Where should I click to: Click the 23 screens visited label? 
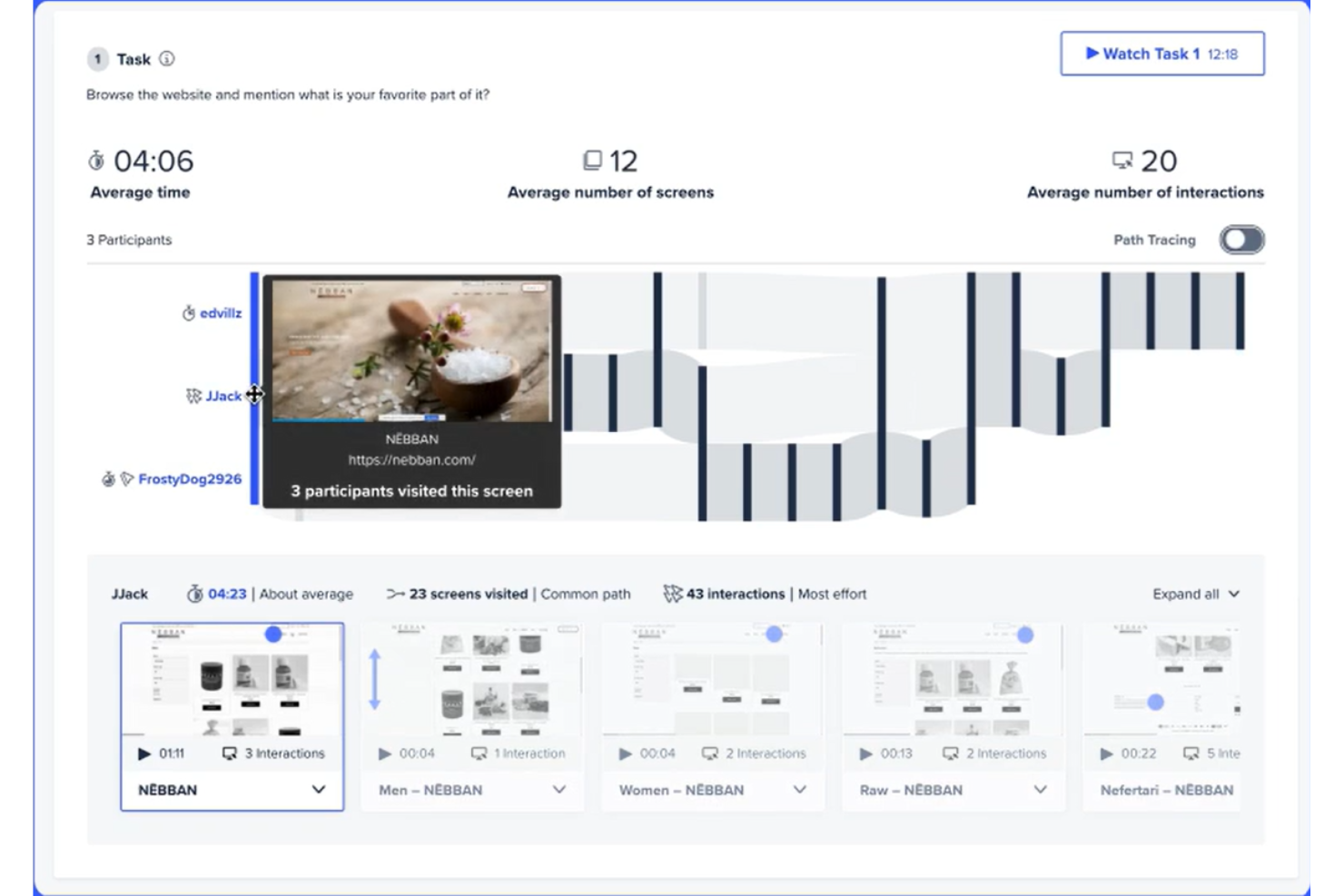[468, 594]
